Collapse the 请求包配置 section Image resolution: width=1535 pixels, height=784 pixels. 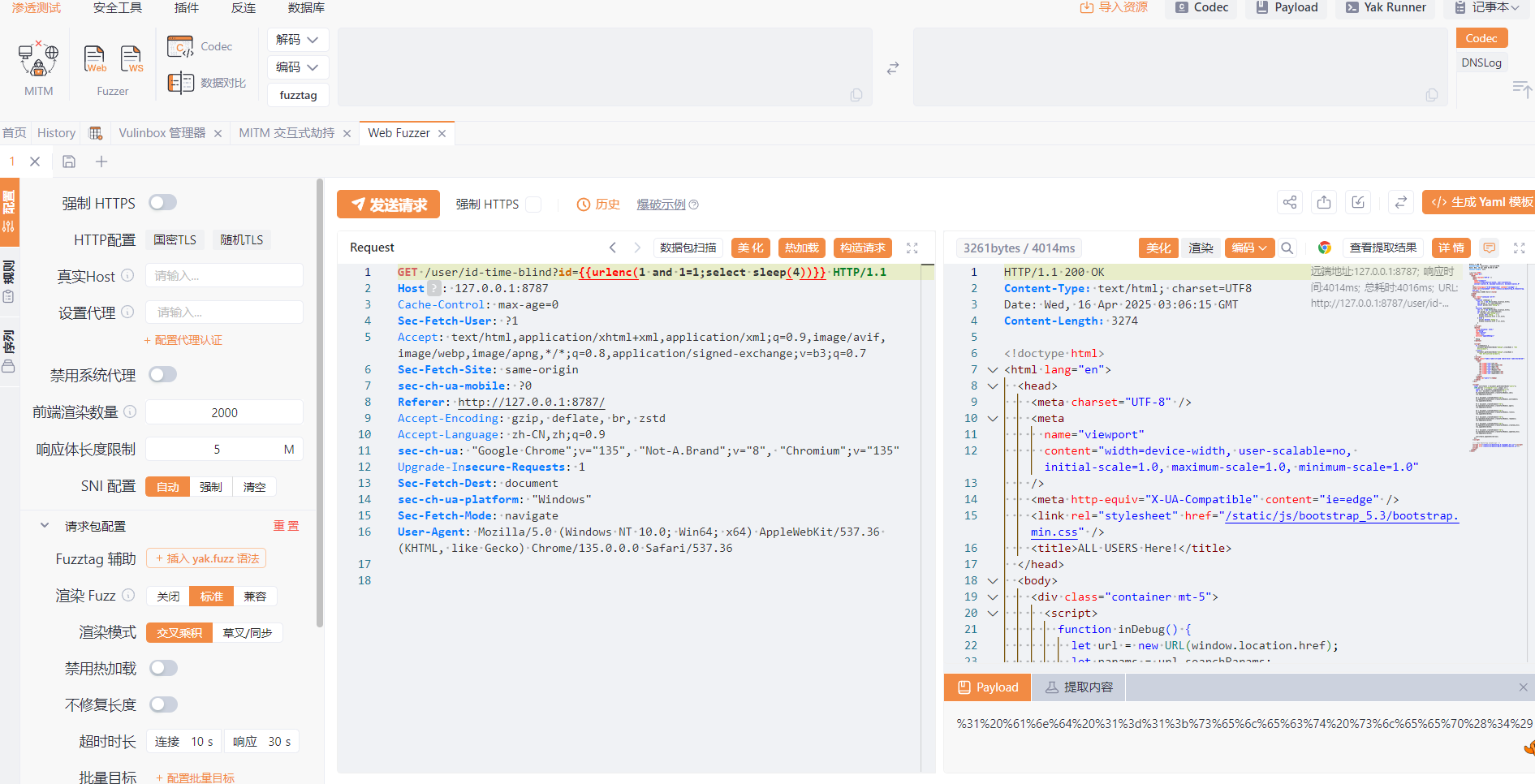coord(45,526)
